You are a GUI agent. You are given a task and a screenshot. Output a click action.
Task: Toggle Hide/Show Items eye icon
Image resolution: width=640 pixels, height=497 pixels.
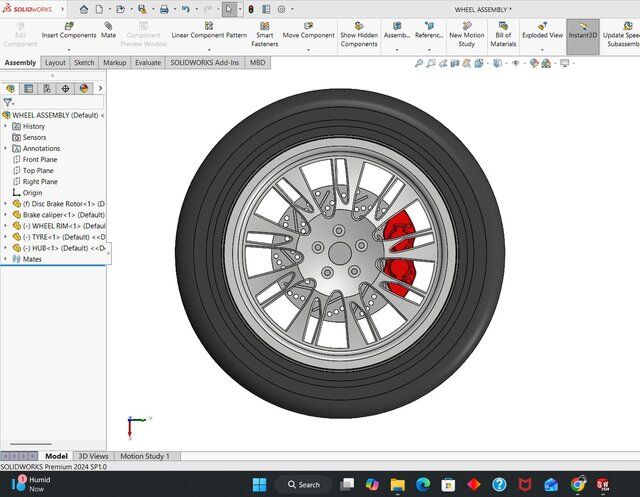tap(516, 63)
